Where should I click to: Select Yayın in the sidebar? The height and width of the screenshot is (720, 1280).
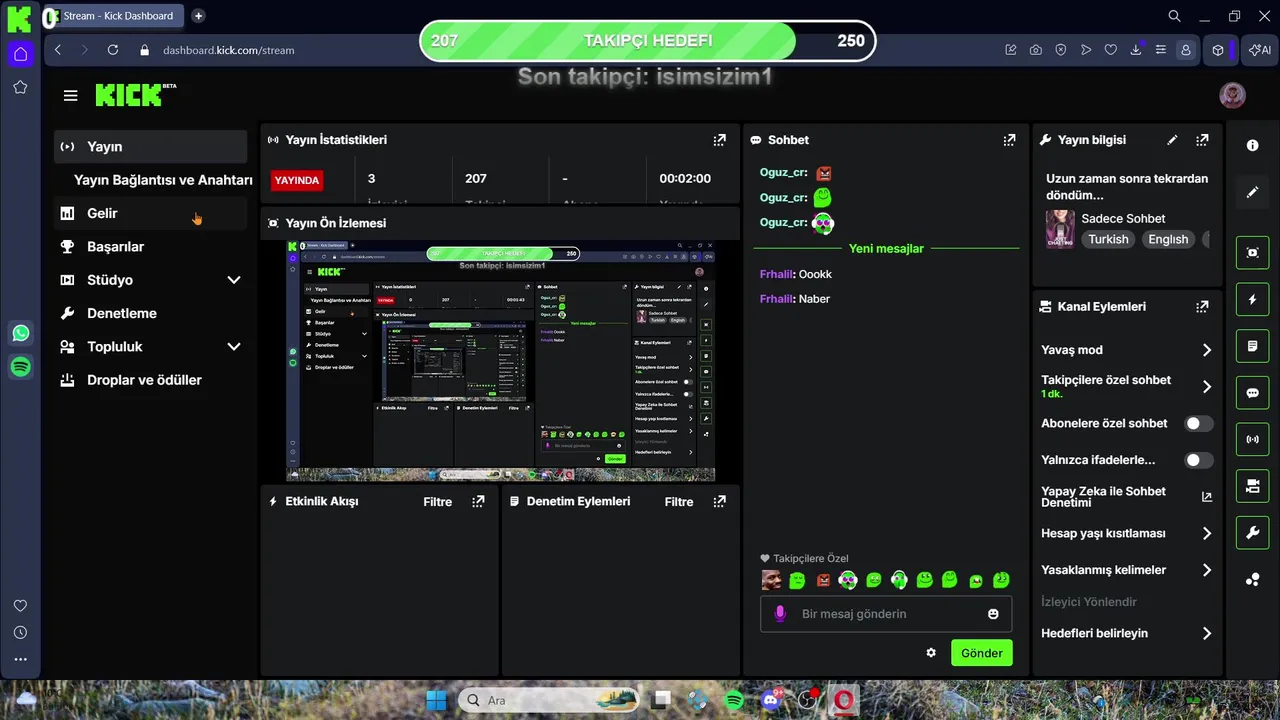coord(150,146)
